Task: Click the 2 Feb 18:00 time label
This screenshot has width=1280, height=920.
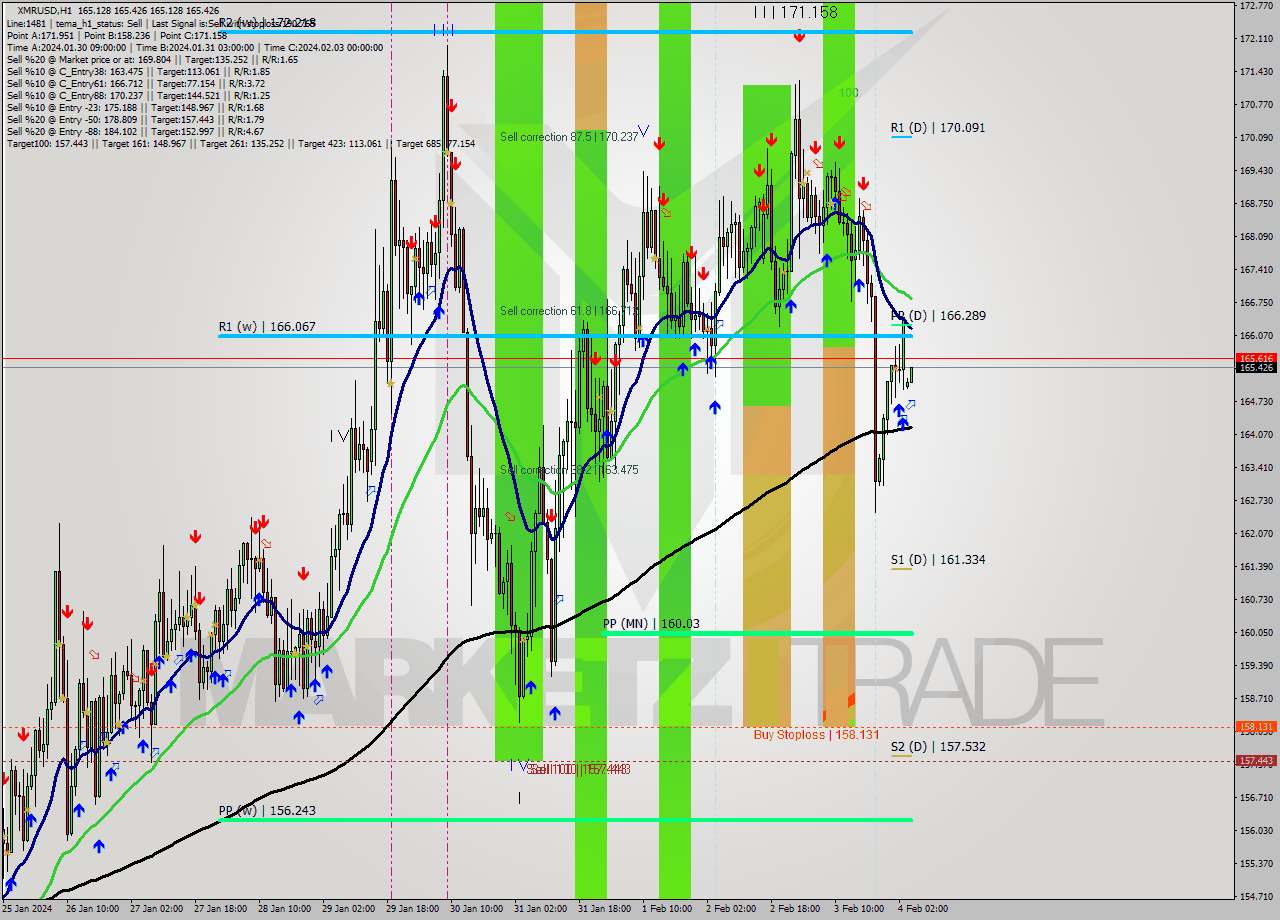Action: pyautogui.click(x=795, y=909)
